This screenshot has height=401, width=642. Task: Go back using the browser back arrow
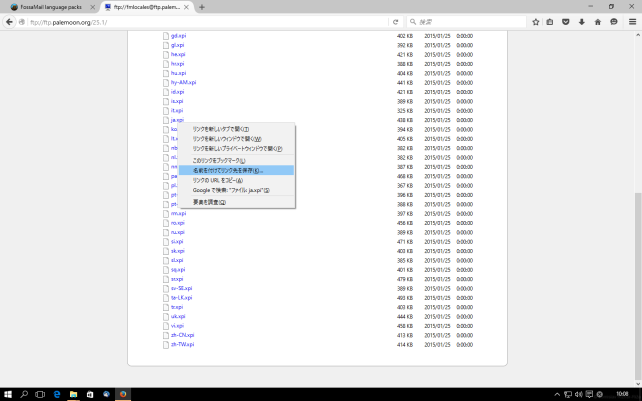coord(9,22)
